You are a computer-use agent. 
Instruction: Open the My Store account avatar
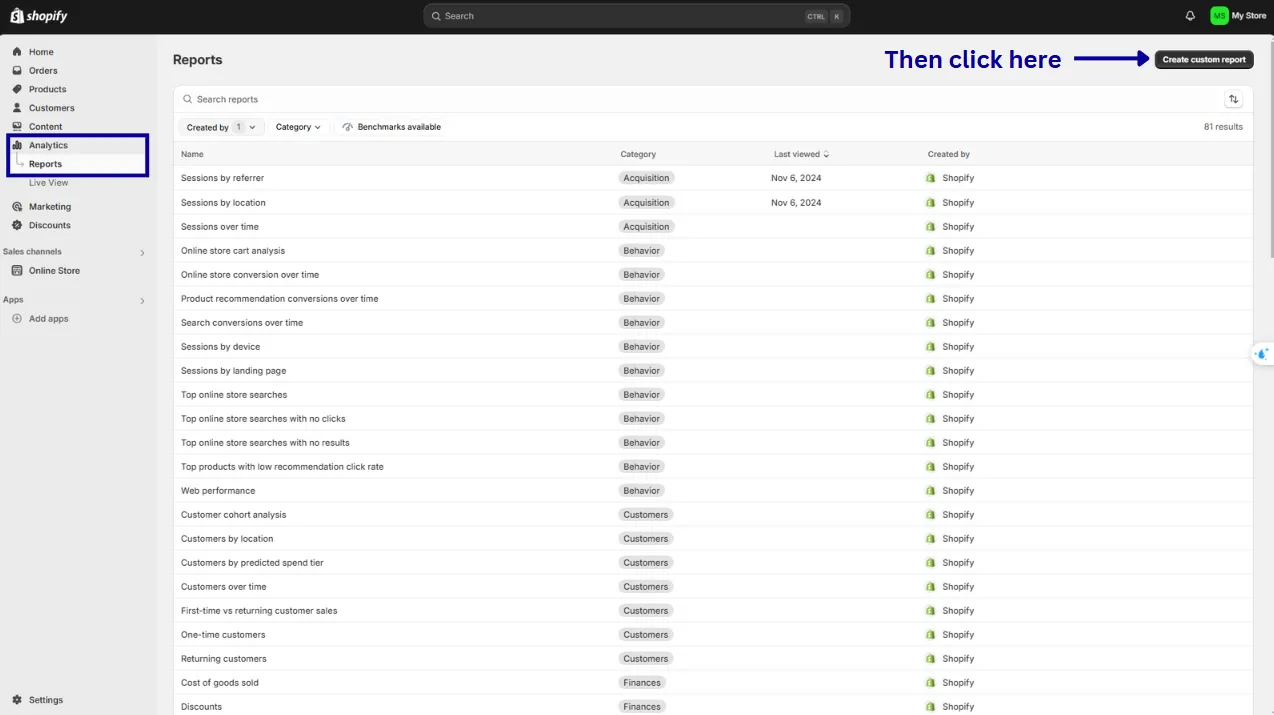point(1219,16)
